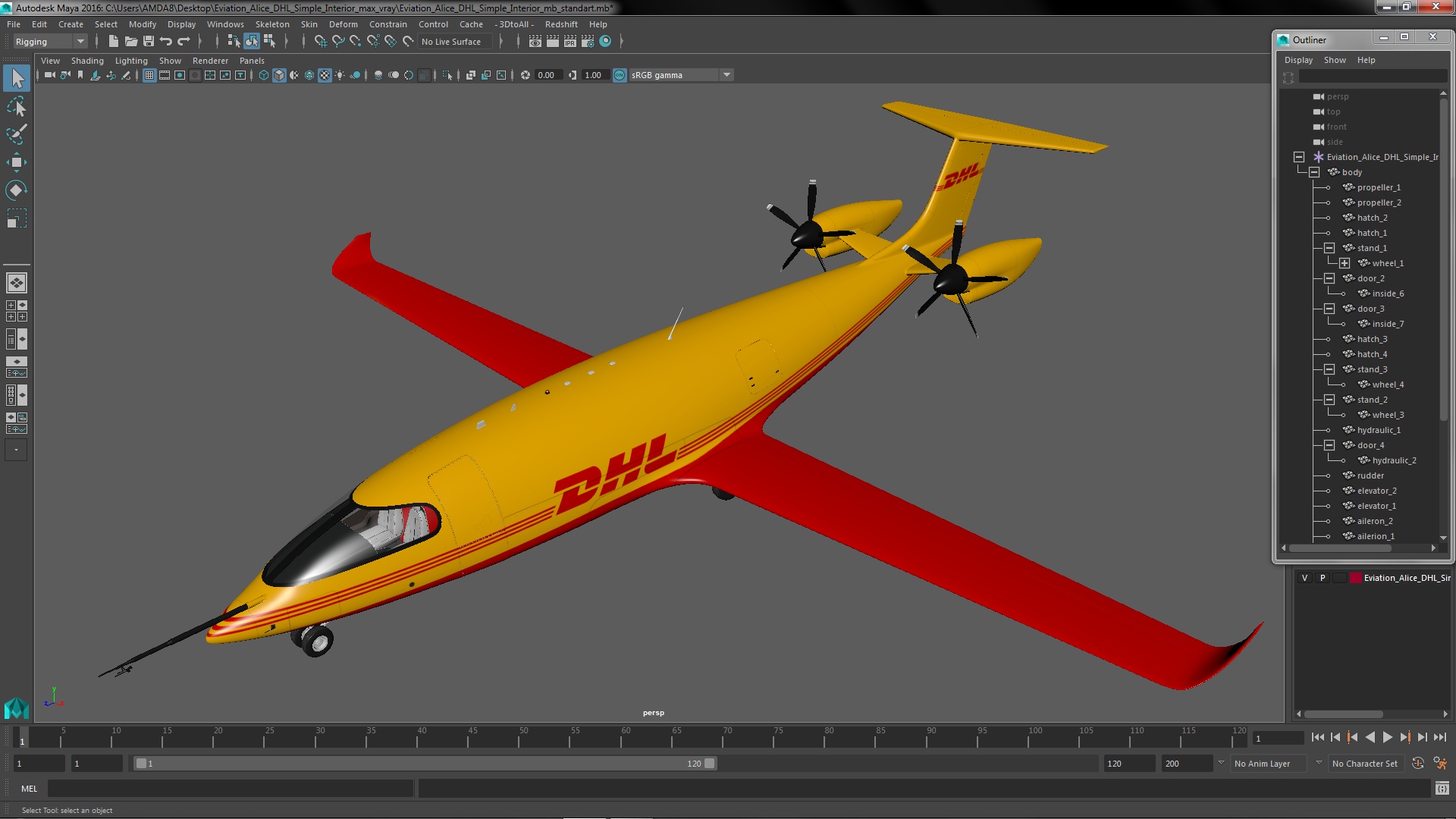Screen dimensions: 1456x819
Task: Open Render Settings icon
Action: 588,42
